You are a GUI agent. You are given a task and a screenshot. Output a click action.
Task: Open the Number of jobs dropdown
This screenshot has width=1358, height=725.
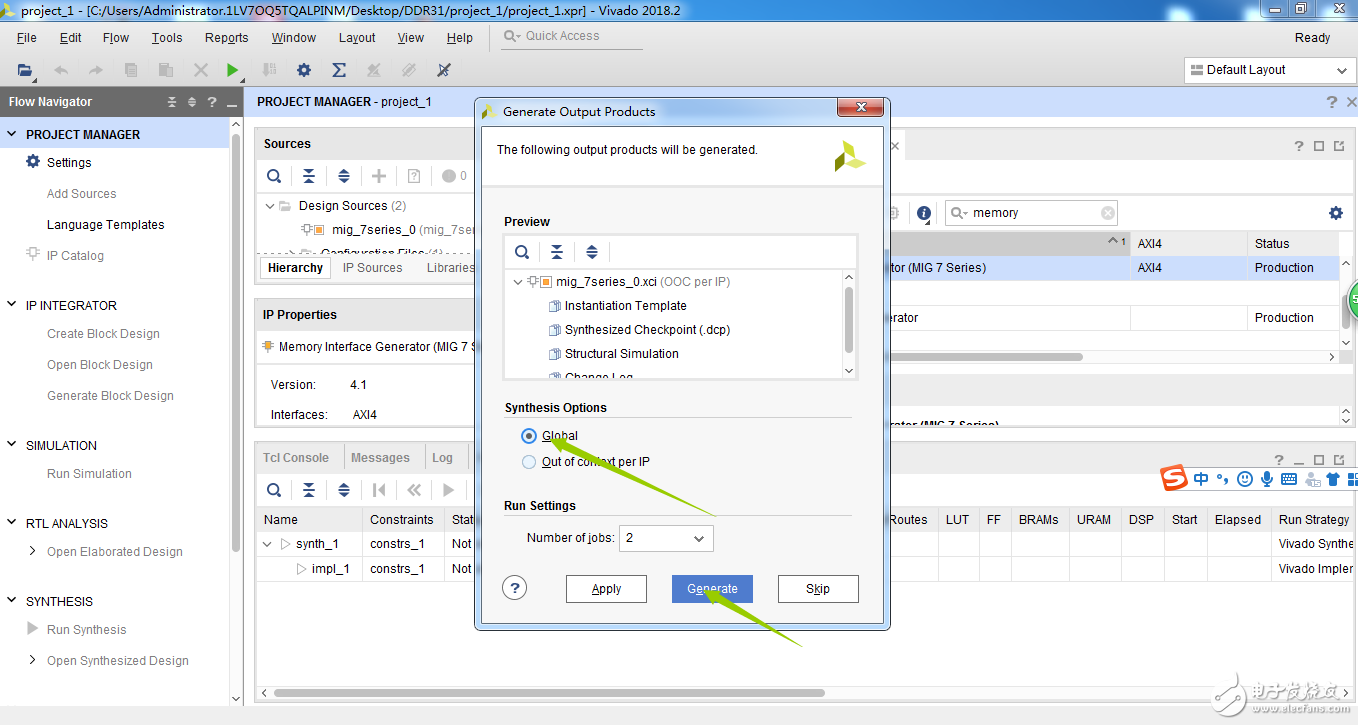click(x=666, y=538)
